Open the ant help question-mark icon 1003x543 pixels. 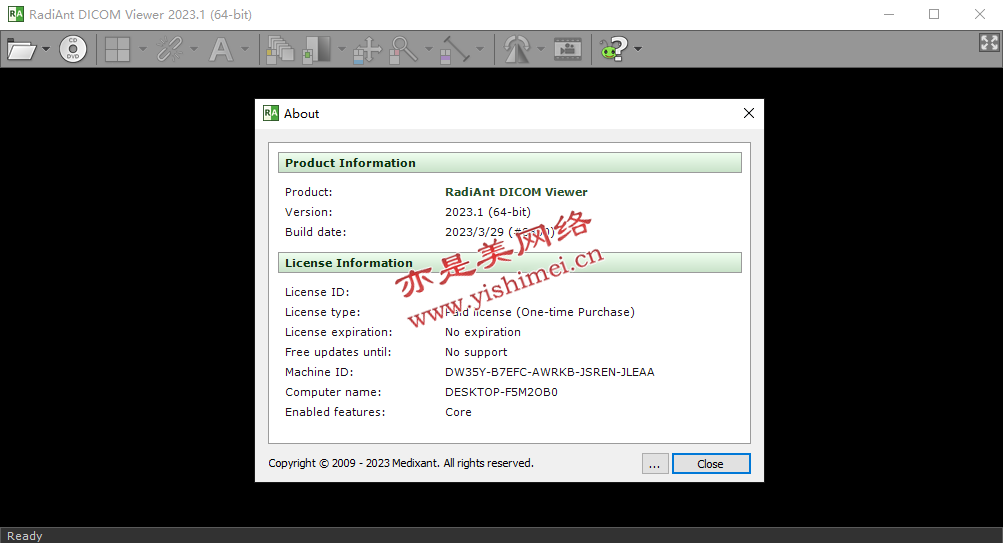(x=613, y=49)
